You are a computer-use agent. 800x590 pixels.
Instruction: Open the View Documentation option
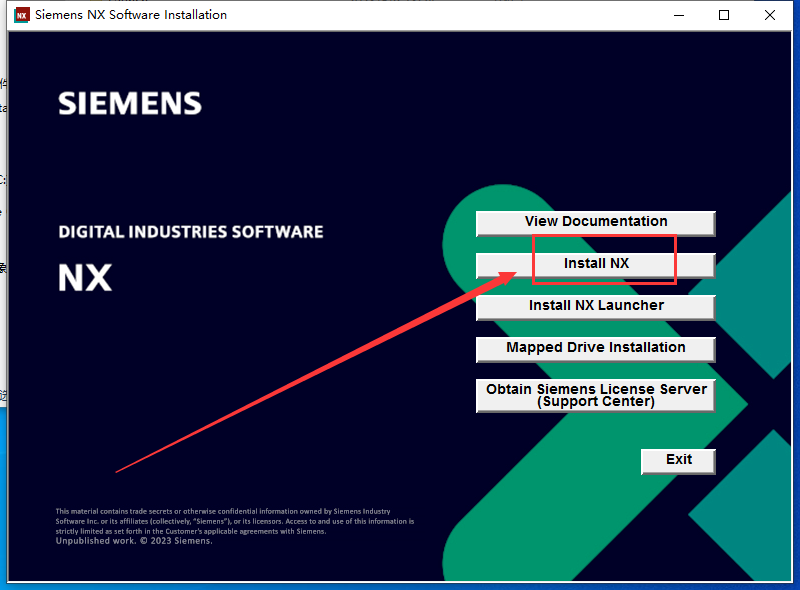(x=595, y=222)
